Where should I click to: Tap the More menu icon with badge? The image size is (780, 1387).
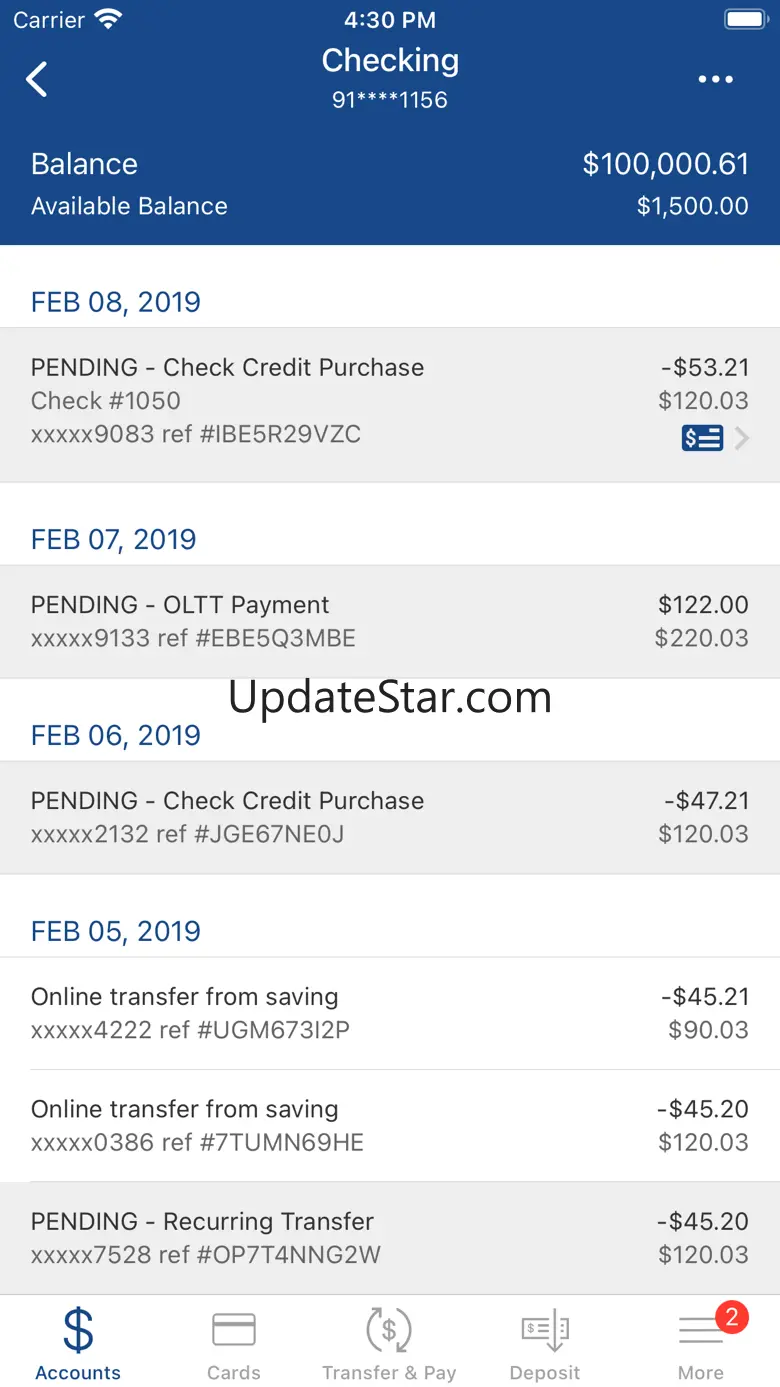coord(701,1331)
